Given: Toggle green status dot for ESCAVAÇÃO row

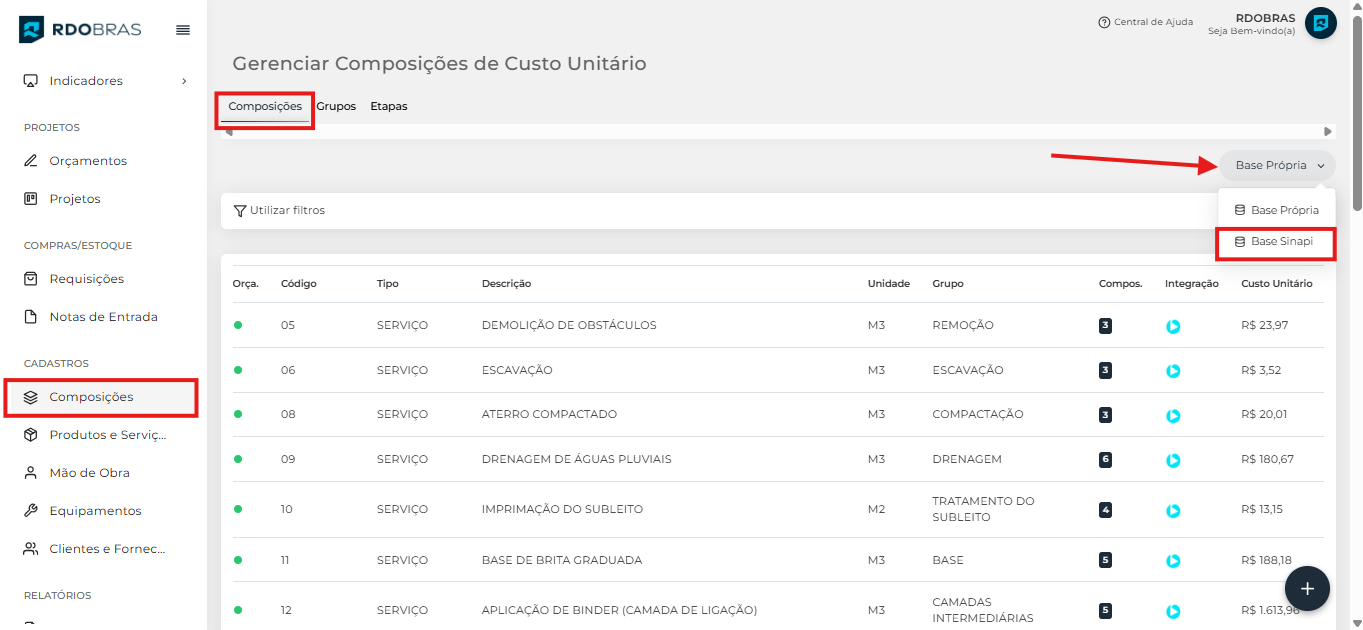Looking at the screenshot, I should pos(238,370).
